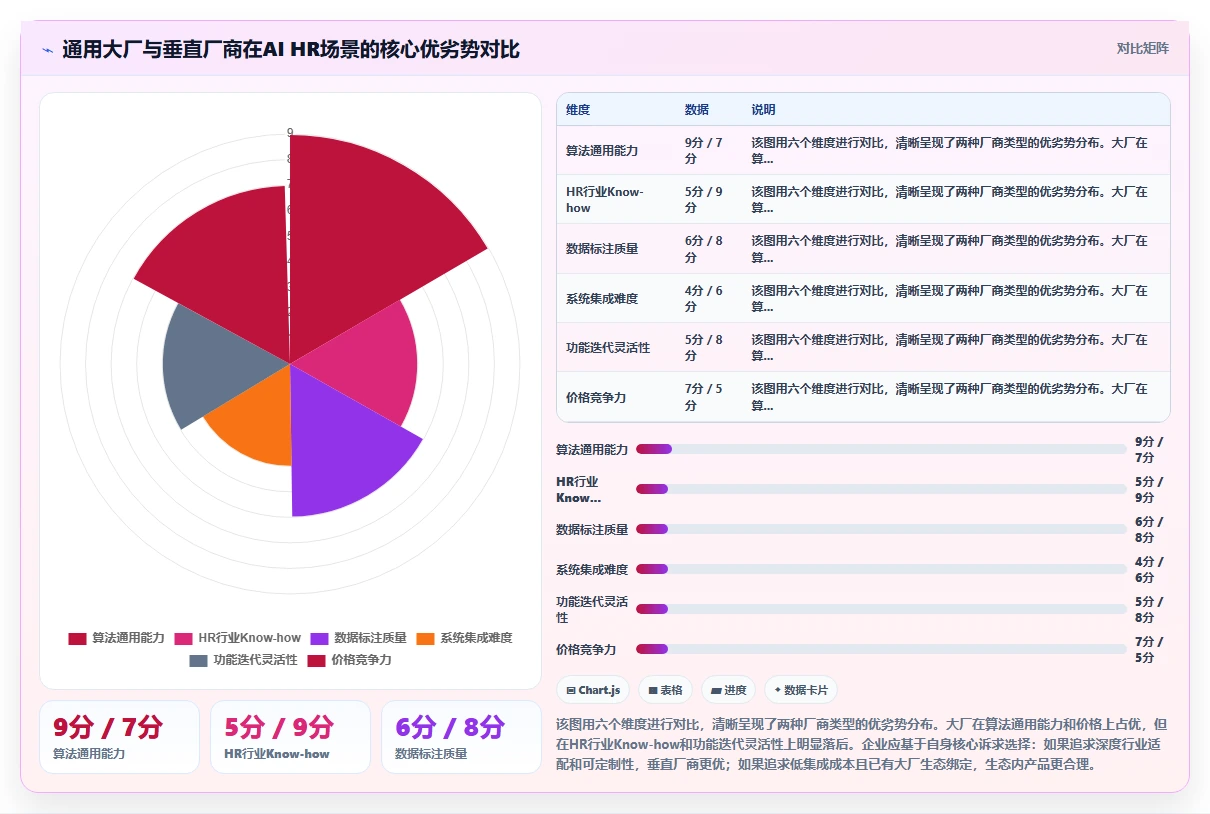Toggle the 价格竞争力 legend entry
The height and width of the screenshot is (814, 1210).
(x=349, y=660)
